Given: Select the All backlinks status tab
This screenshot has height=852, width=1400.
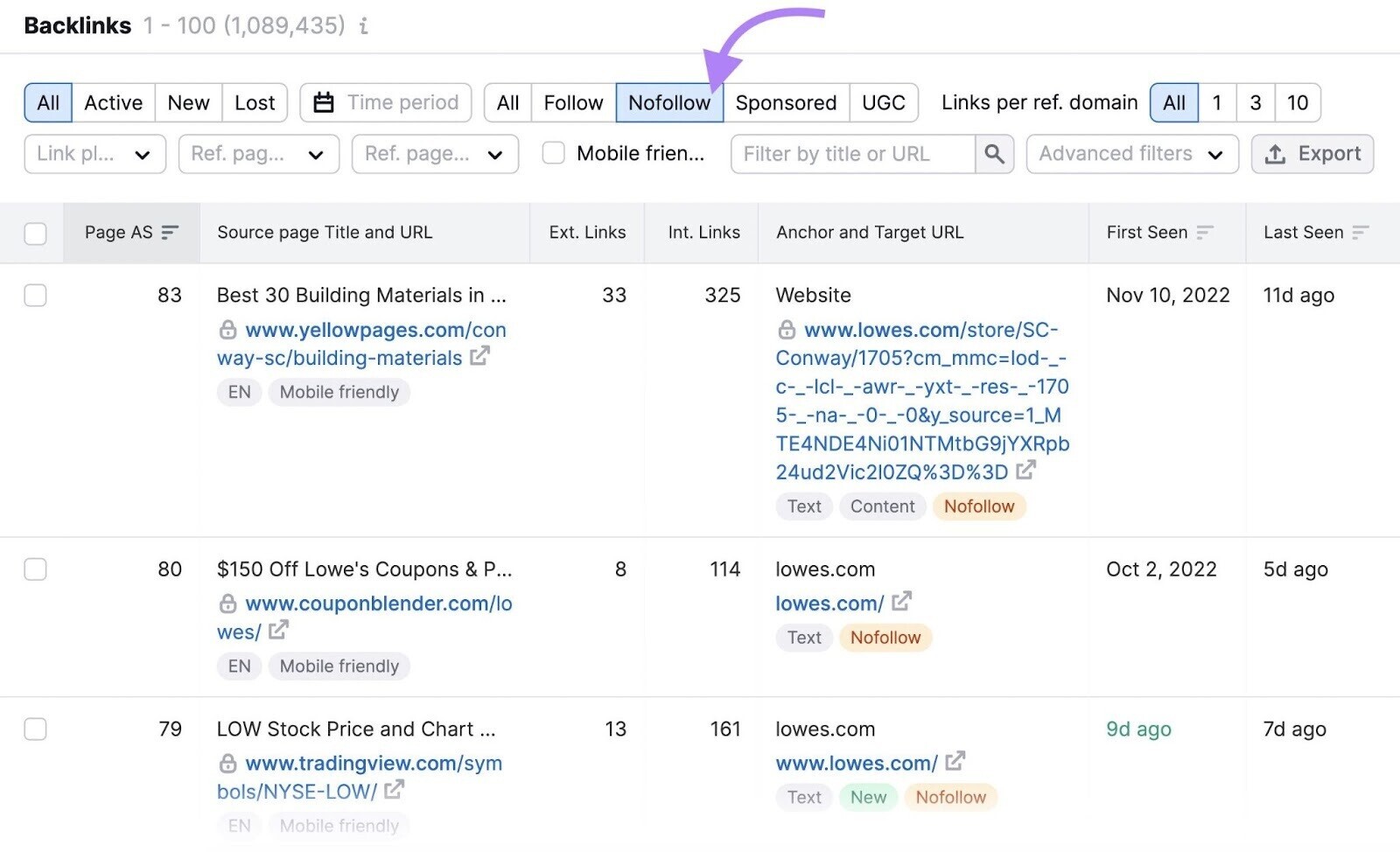Looking at the screenshot, I should point(48,102).
